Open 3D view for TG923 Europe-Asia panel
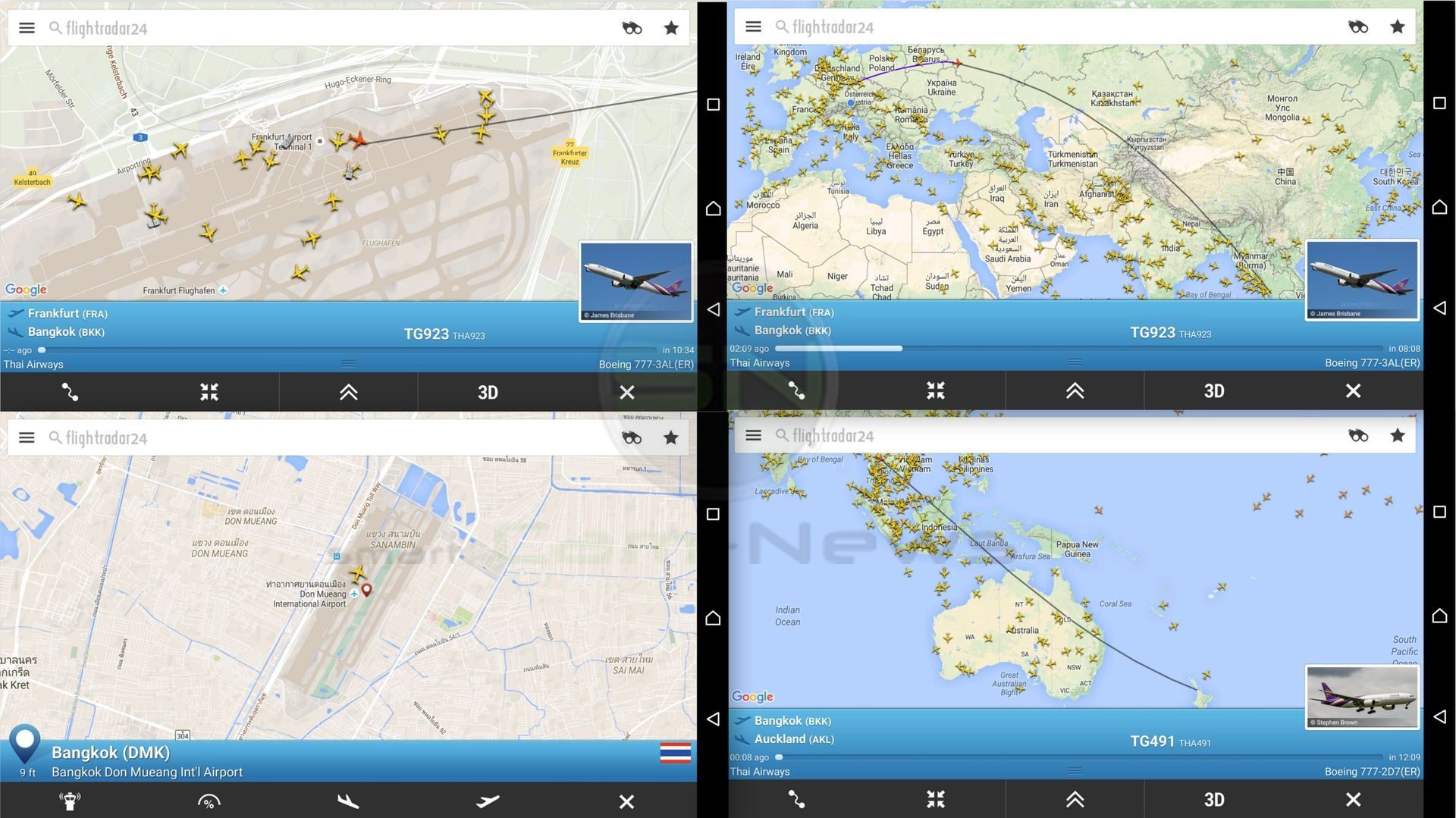The height and width of the screenshot is (818, 1456). click(x=1214, y=390)
